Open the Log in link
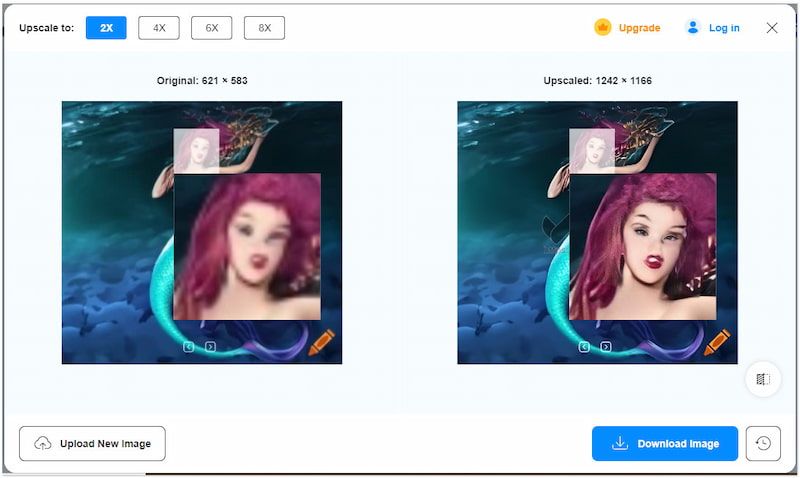 pyautogui.click(x=724, y=28)
